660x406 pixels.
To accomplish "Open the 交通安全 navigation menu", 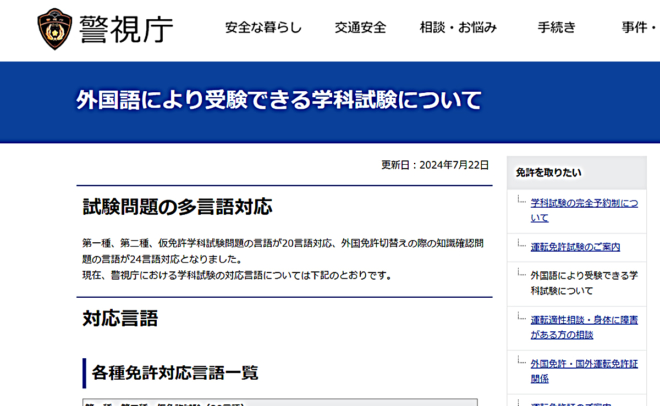I will pyautogui.click(x=360, y=28).
